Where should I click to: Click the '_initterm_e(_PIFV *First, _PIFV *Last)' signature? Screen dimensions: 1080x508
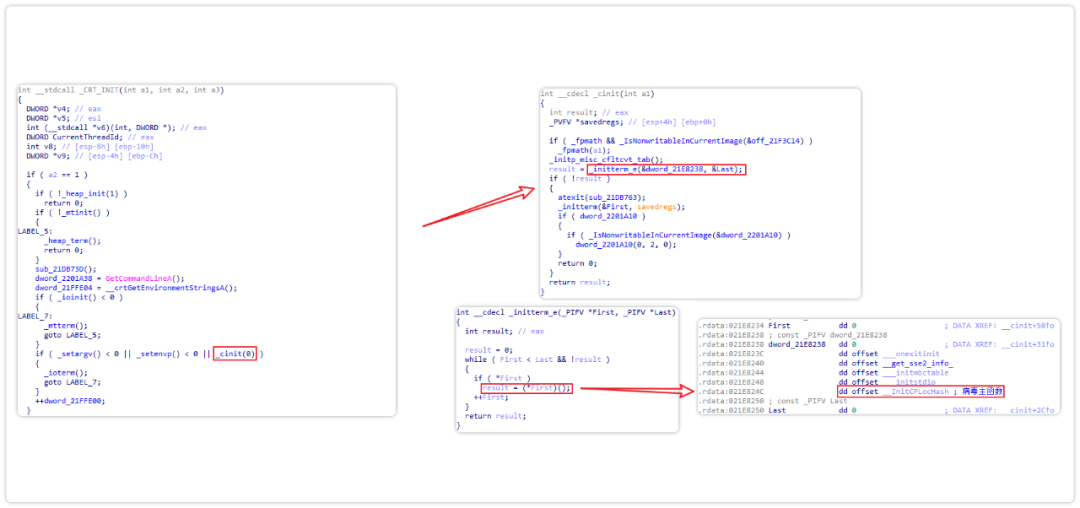point(566,312)
